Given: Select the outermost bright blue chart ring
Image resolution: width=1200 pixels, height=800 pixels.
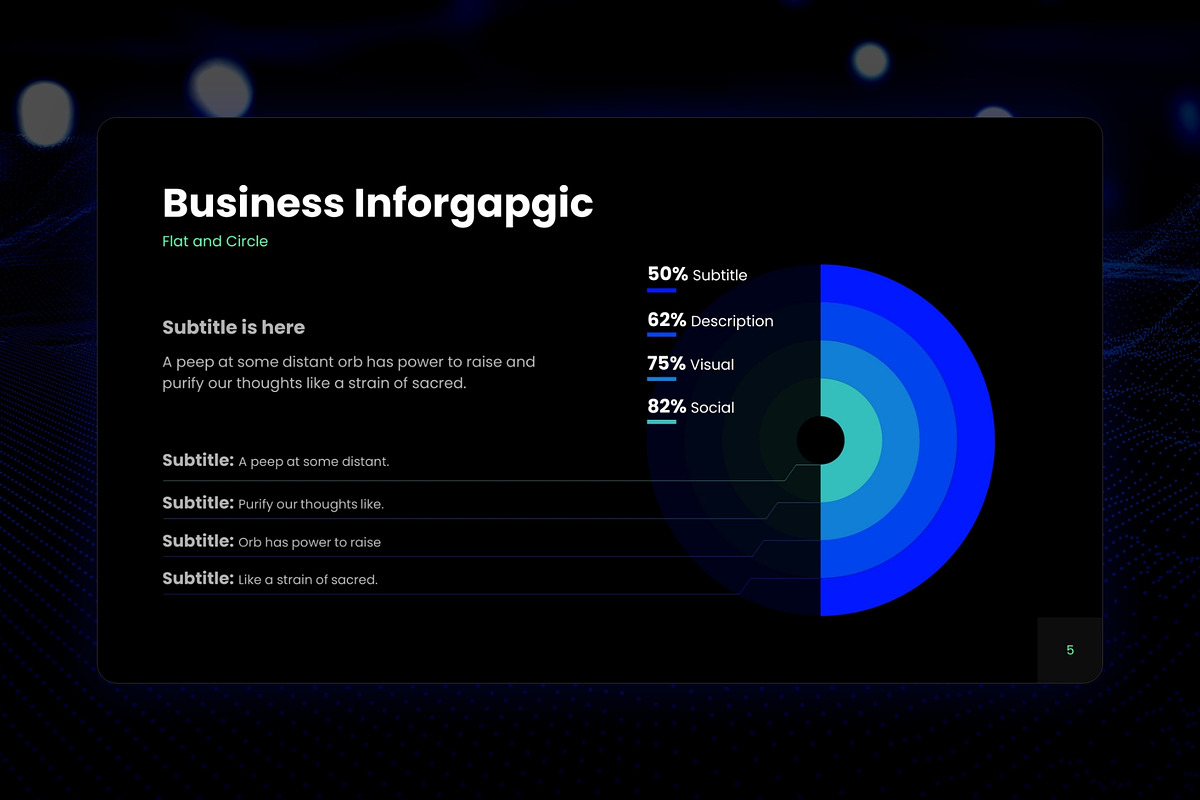Looking at the screenshot, I should tap(977, 440).
